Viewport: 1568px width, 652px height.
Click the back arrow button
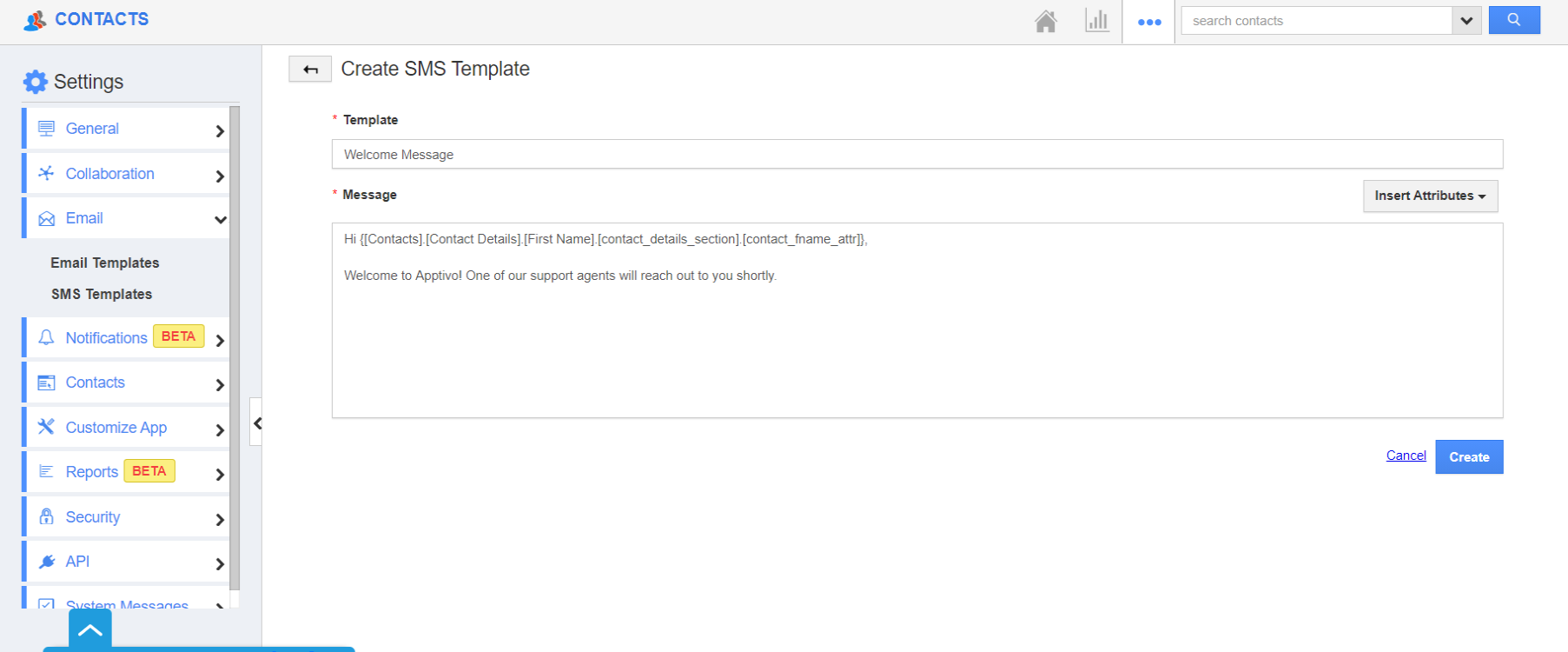[310, 70]
